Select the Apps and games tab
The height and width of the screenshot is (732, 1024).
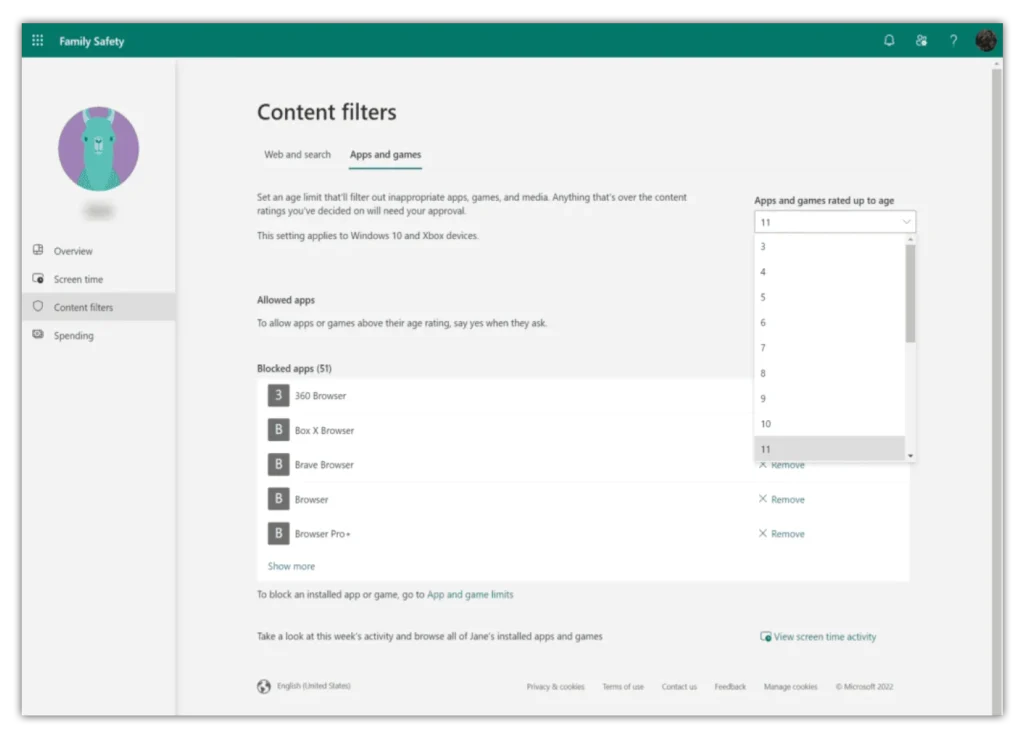click(x=385, y=155)
